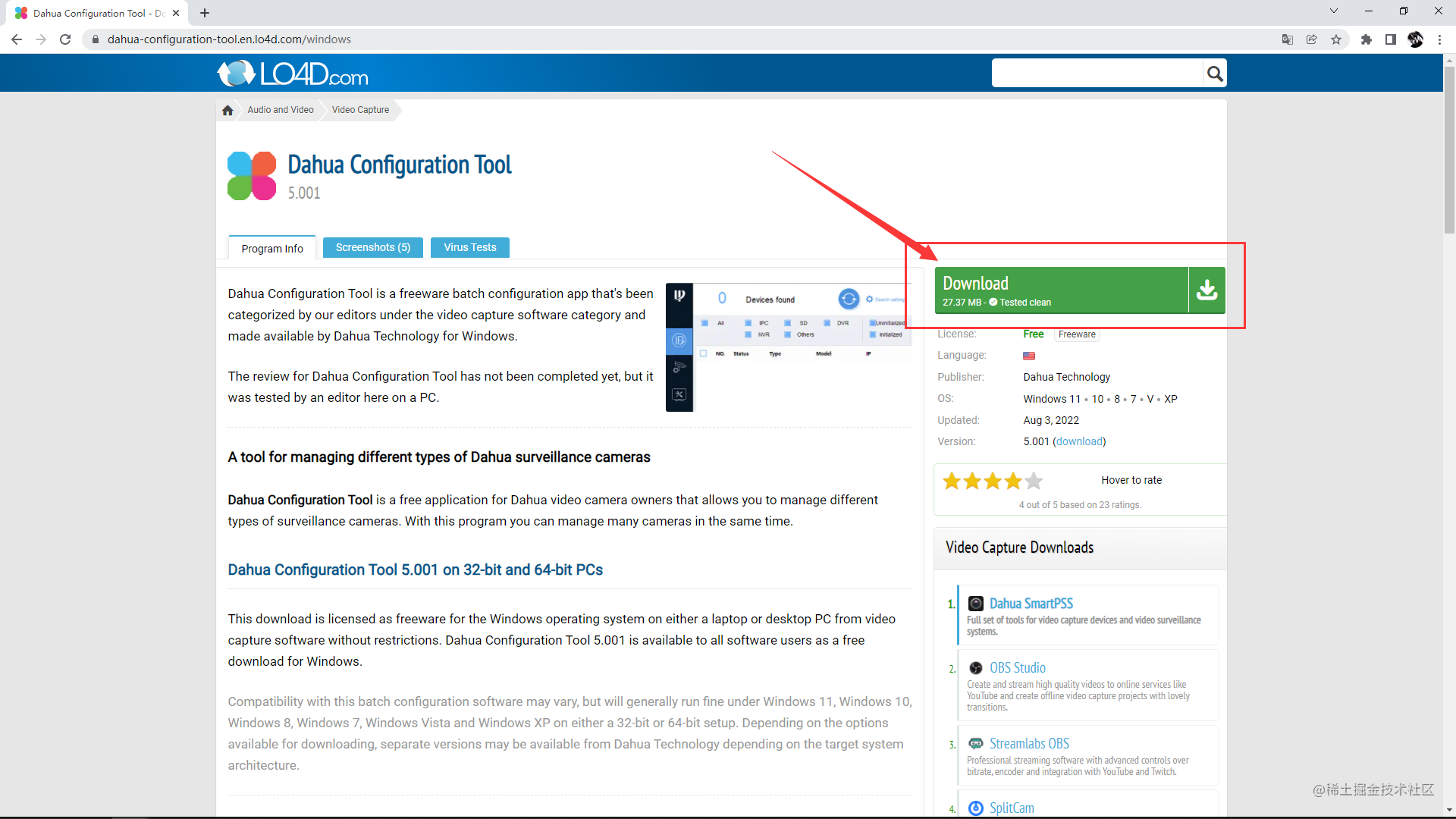Click the updated date Aug 3, 2022
Screen dimensions: 1456x819
(1051, 420)
